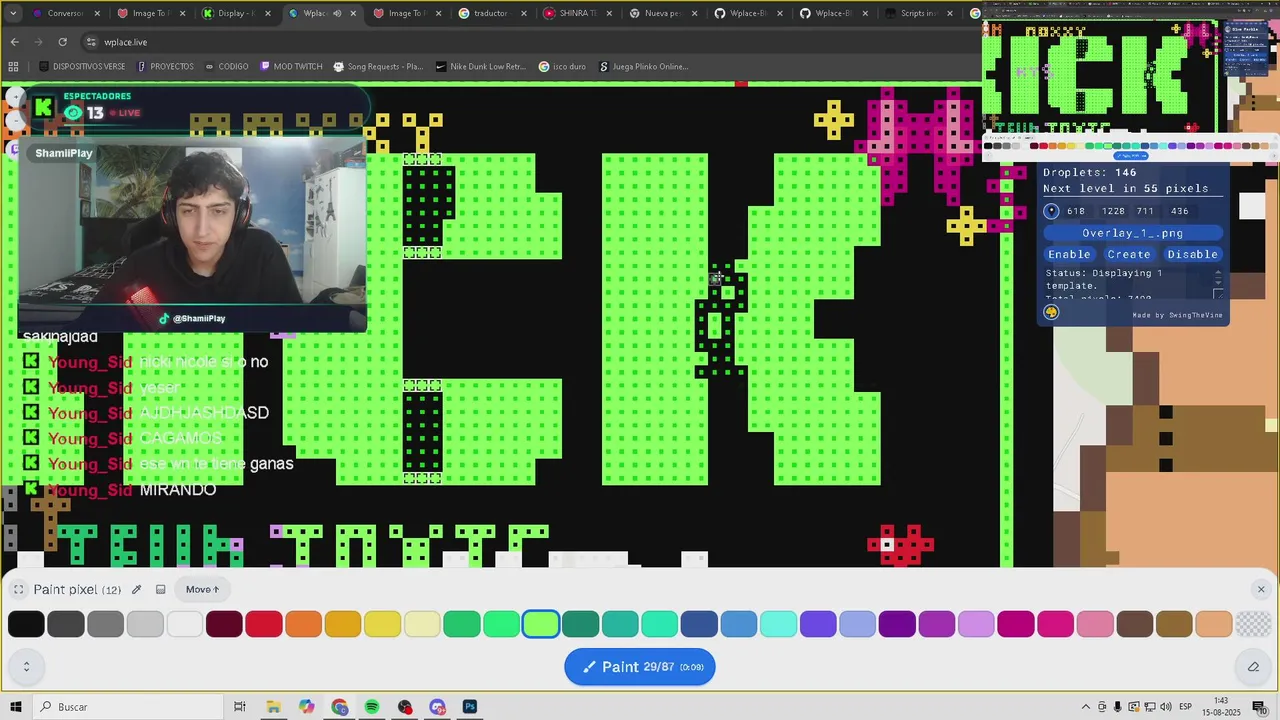Open the browser apps grid icon

coord(14,67)
